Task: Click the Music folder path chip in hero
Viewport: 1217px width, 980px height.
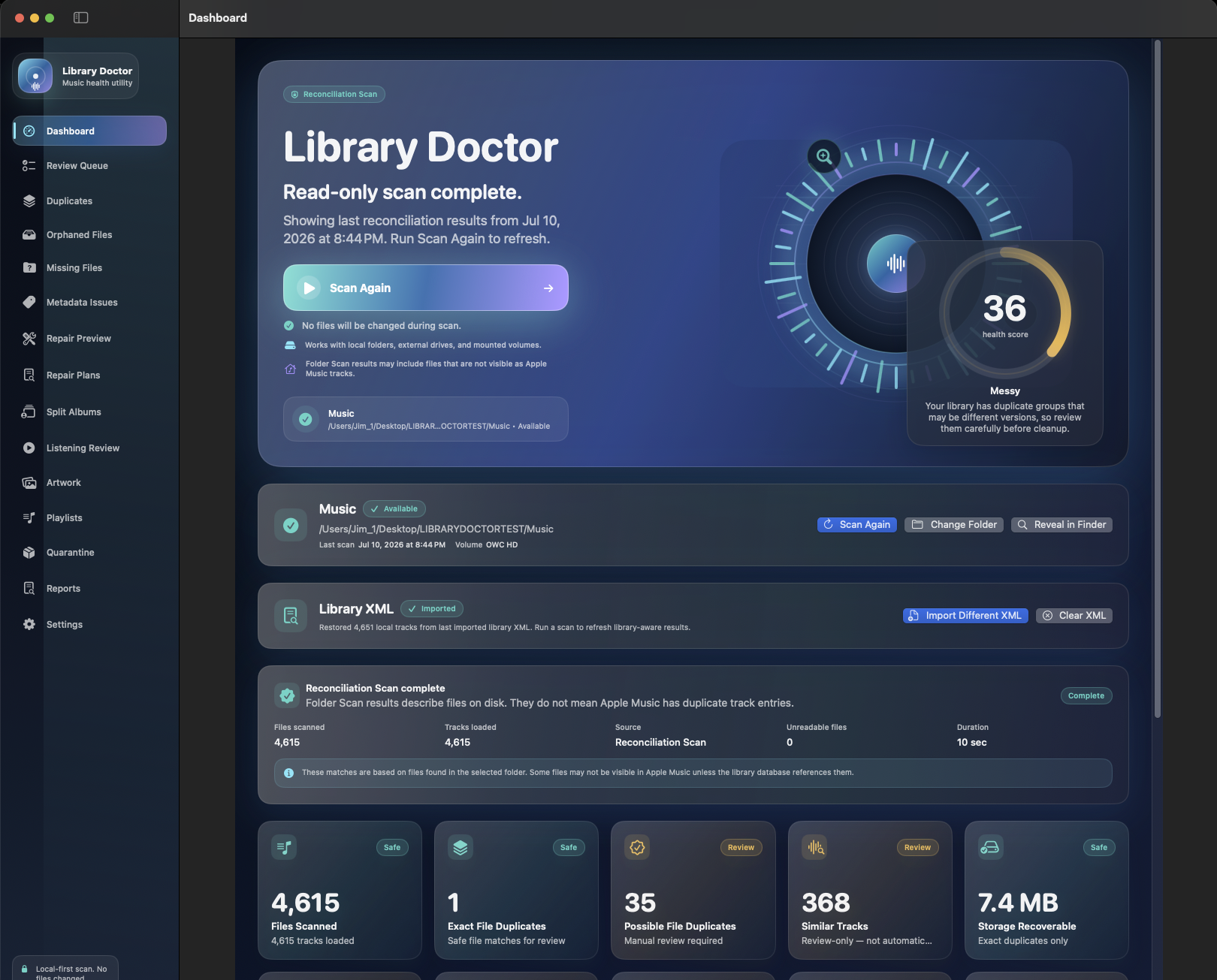Action: pos(425,419)
